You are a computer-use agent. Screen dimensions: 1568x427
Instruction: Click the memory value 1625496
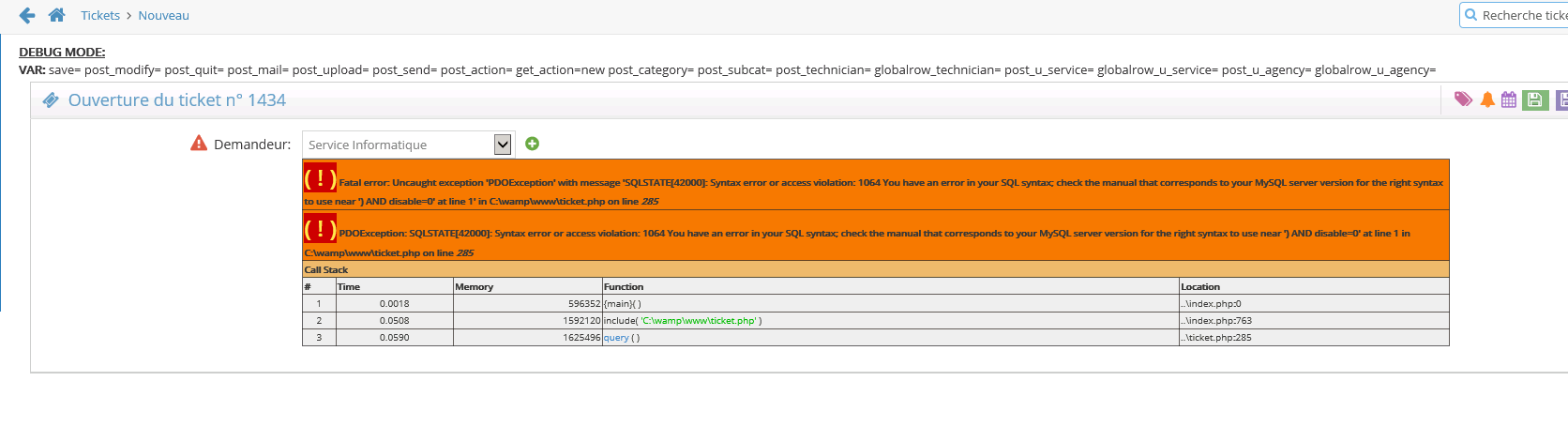[x=581, y=338]
